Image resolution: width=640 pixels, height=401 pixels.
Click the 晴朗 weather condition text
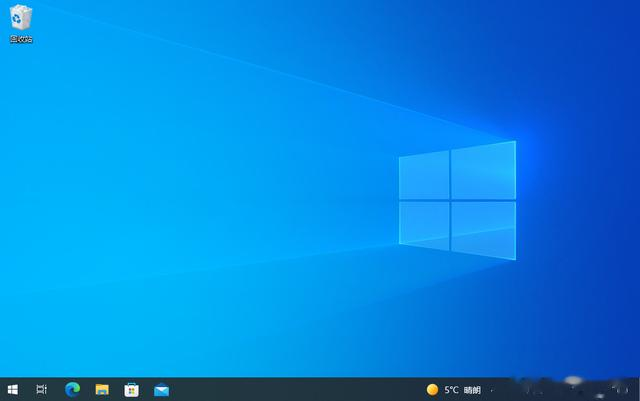click(473, 389)
